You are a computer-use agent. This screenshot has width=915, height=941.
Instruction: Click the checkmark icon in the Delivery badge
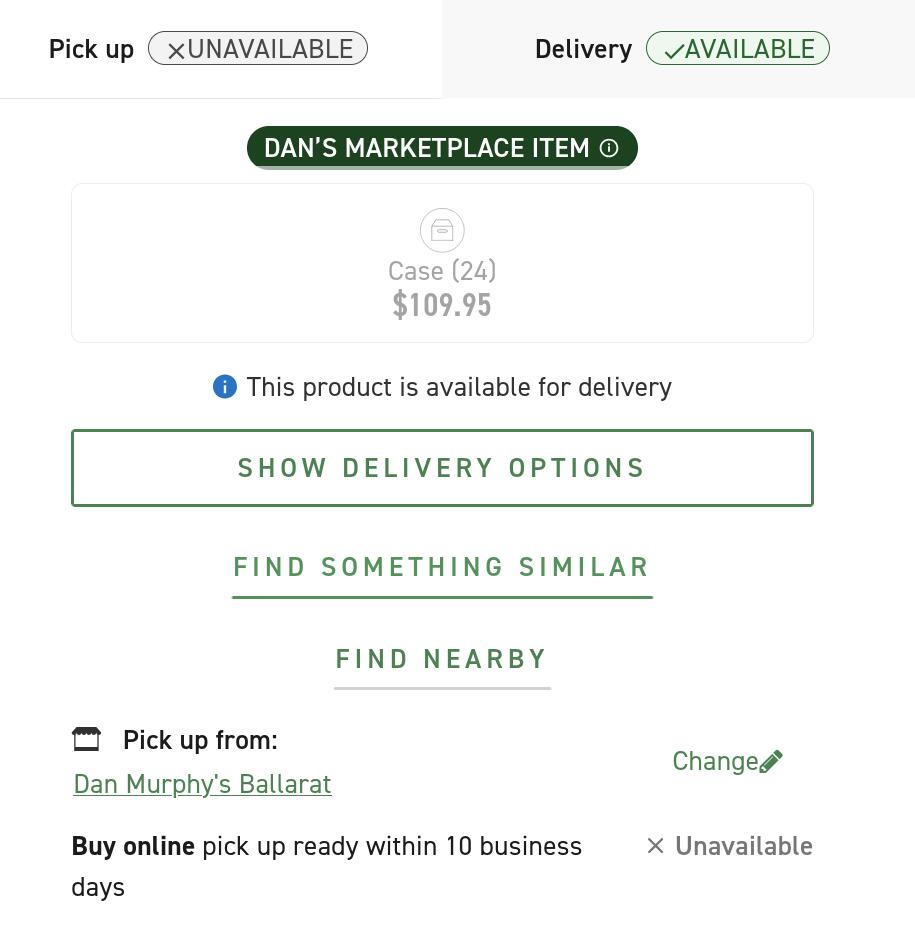click(674, 50)
